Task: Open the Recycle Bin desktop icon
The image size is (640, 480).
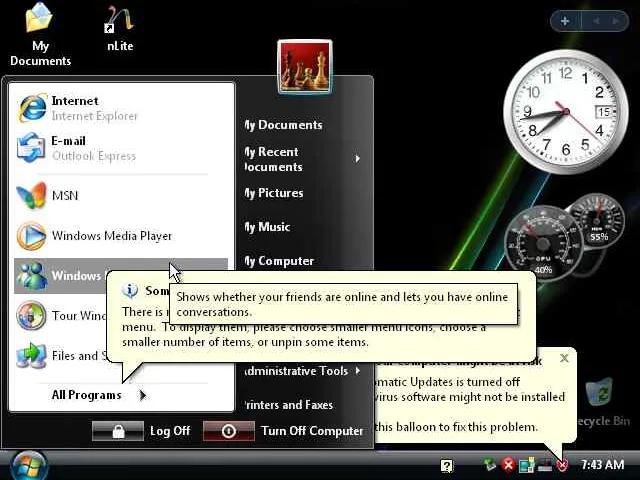Action: click(x=601, y=402)
